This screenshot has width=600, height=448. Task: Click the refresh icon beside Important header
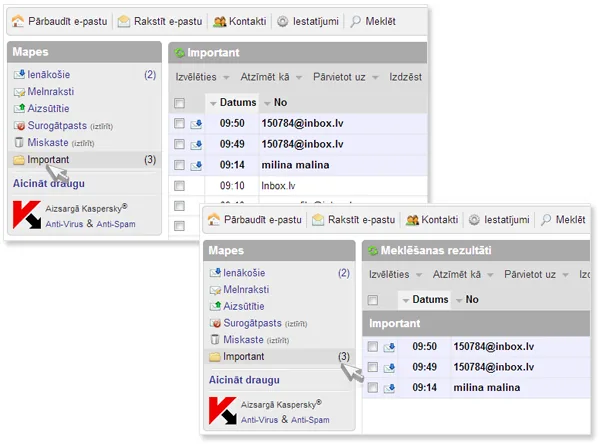click(x=179, y=52)
